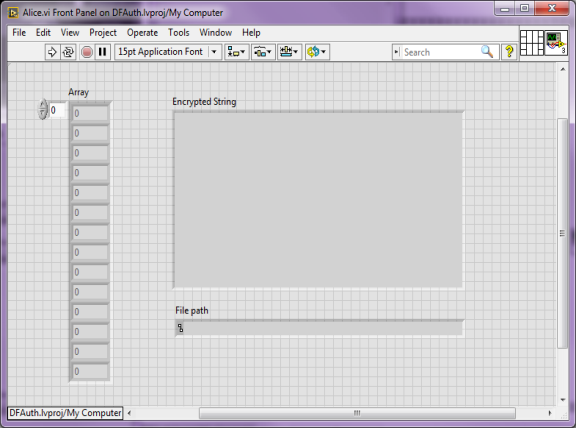577x428 pixels.
Task: Click the Run Continuously button
Action: pos(68,52)
